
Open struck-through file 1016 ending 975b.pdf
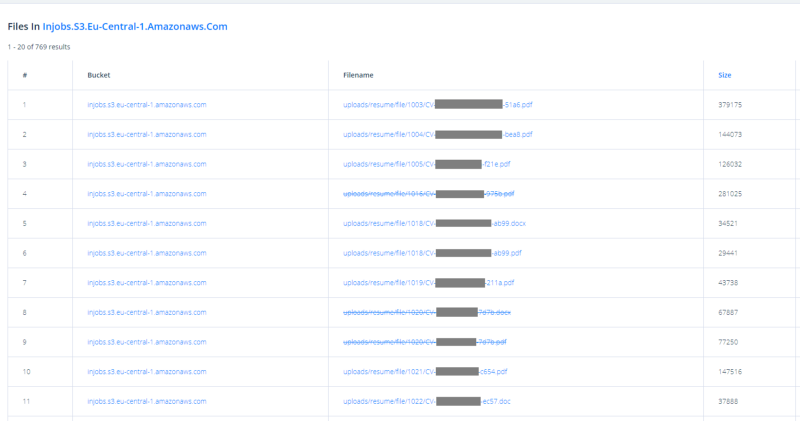coord(429,193)
